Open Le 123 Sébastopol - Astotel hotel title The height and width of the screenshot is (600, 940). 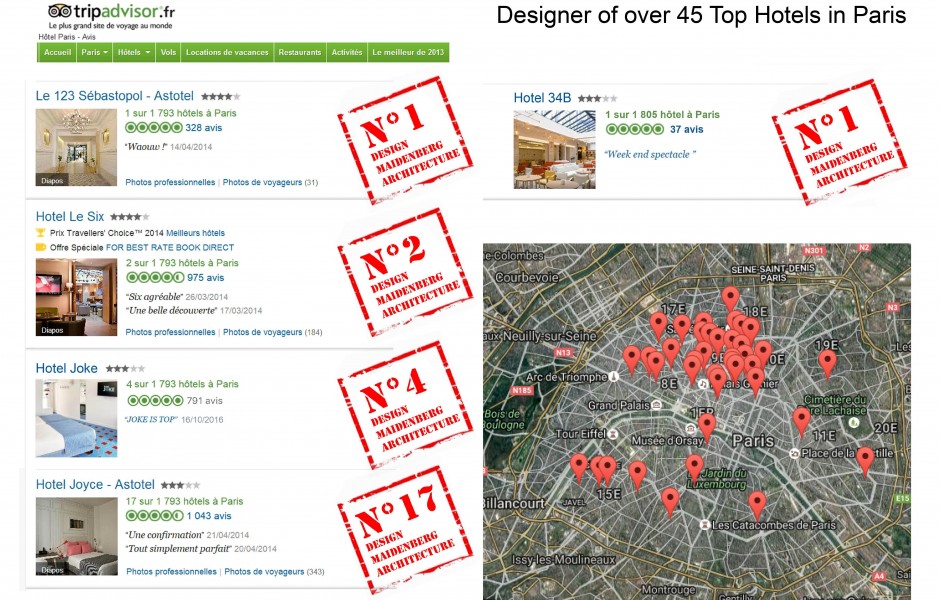pyautogui.click(x=115, y=96)
